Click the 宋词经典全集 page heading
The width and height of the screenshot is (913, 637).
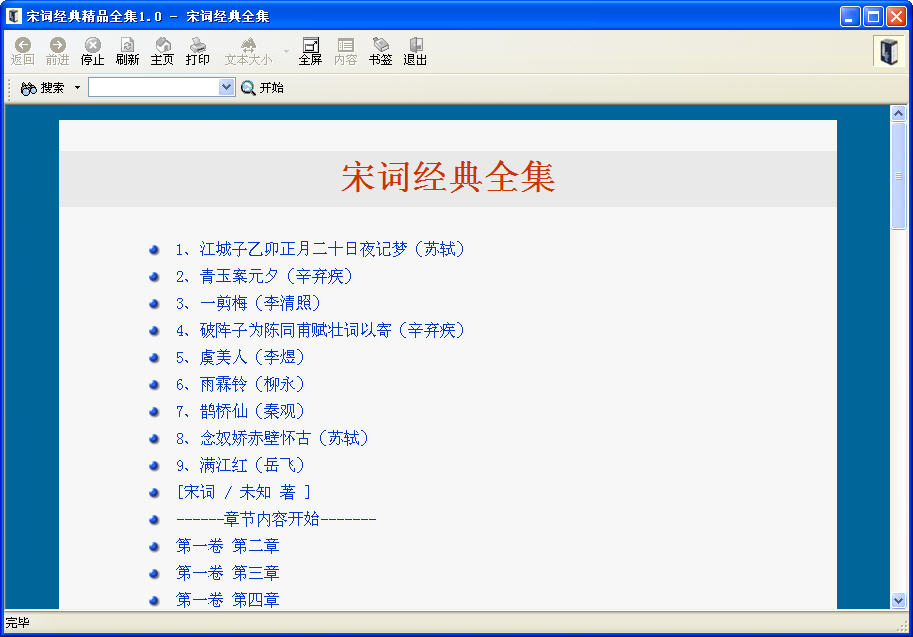pyautogui.click(x=448, y=177)
